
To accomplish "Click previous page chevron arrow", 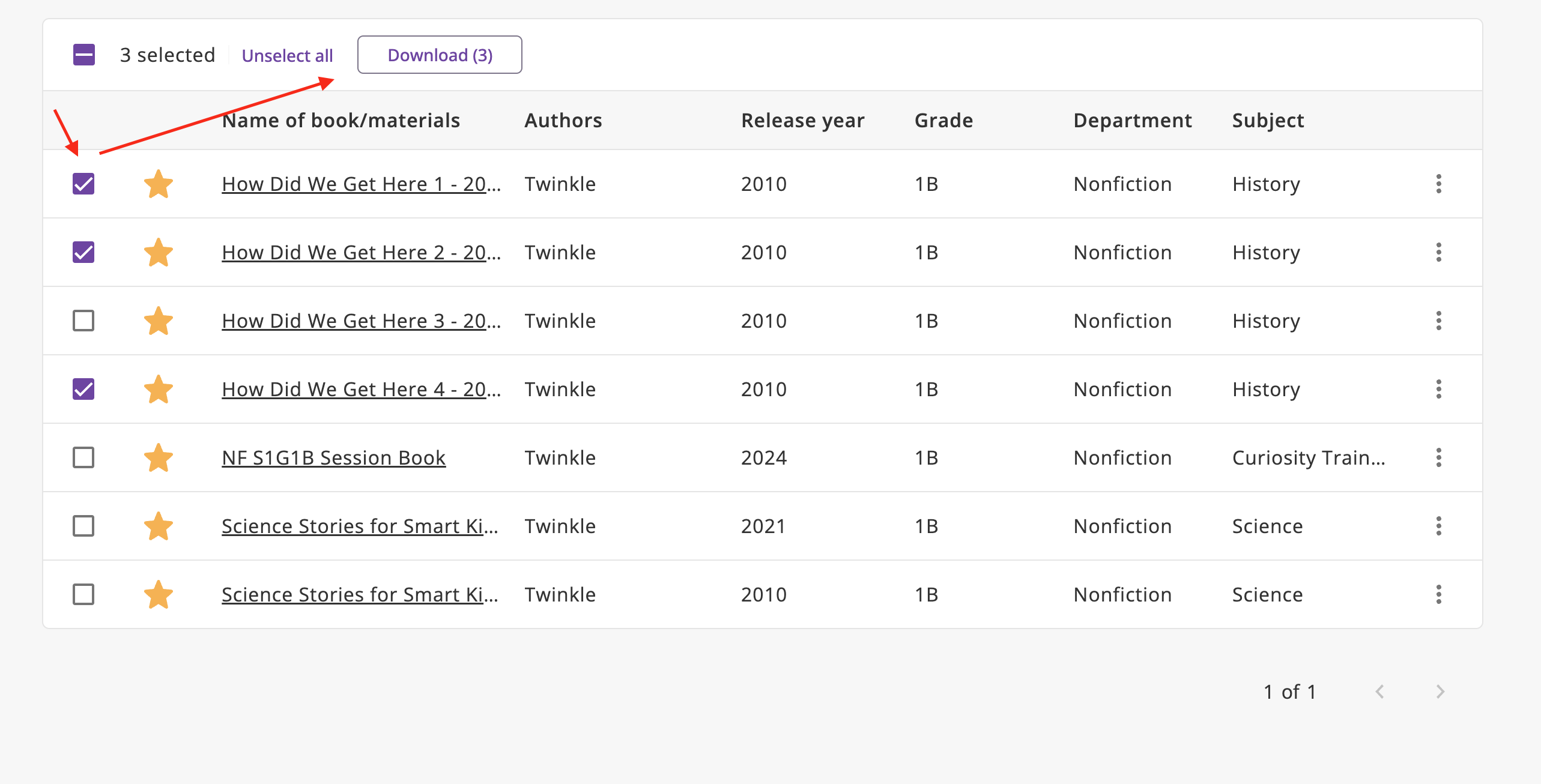I will tap(1380, 692).
